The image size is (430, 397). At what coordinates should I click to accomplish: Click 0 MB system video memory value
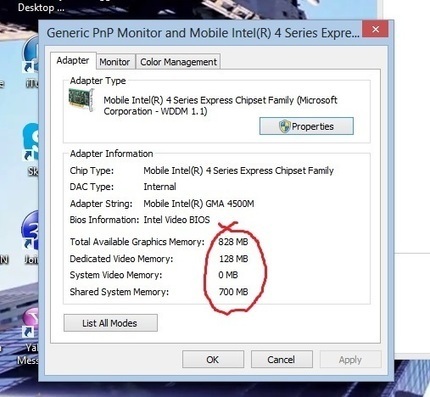tap(228, 275)
